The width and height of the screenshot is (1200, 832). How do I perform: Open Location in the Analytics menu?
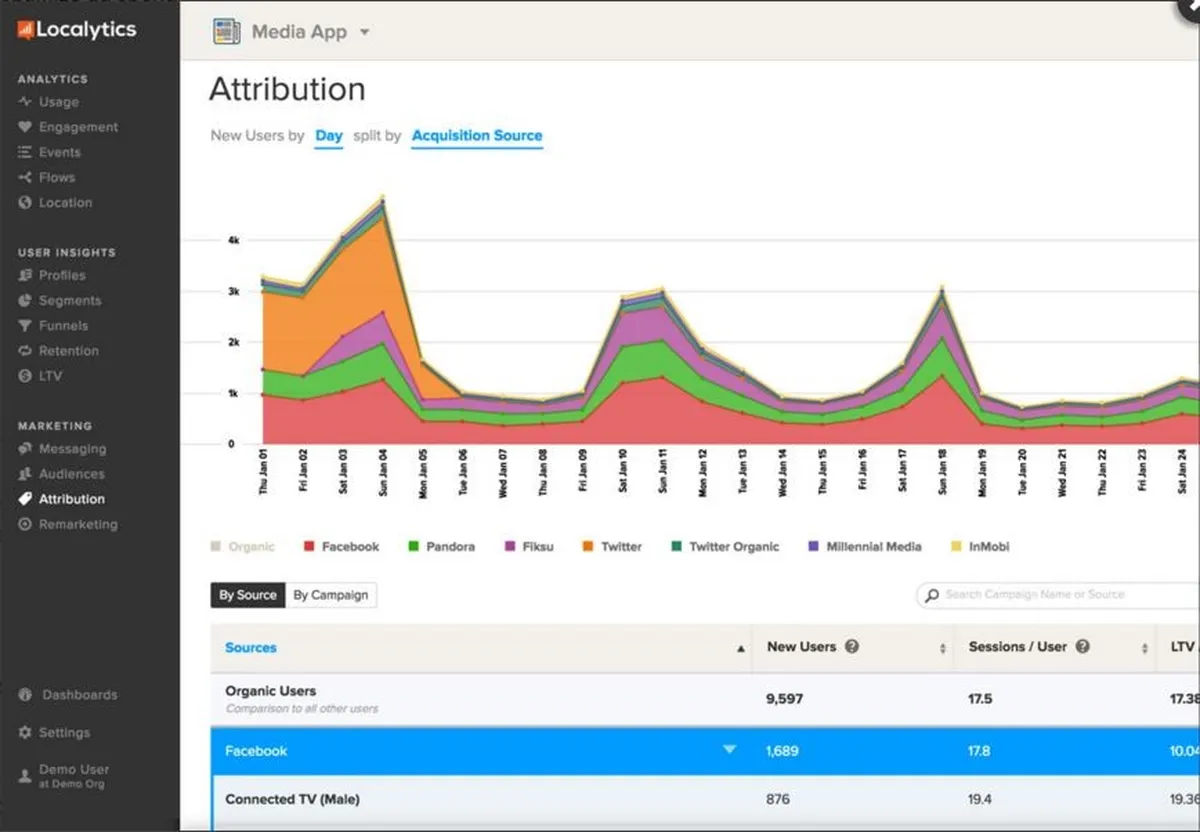(65, 202)
